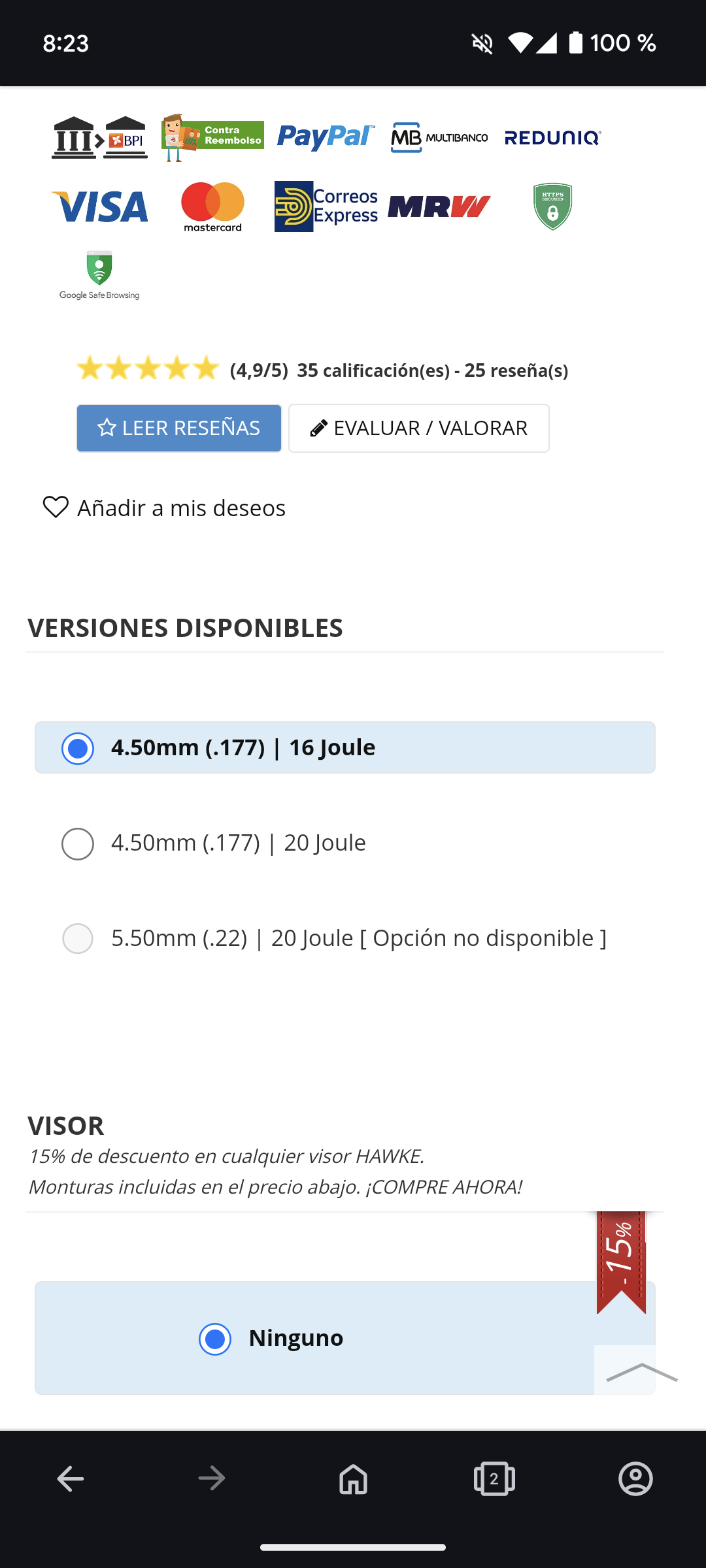This screenshot has width=706, height=1568.
Task: Click the scroll-to-top chevron
Action: tap(641, 1372)
